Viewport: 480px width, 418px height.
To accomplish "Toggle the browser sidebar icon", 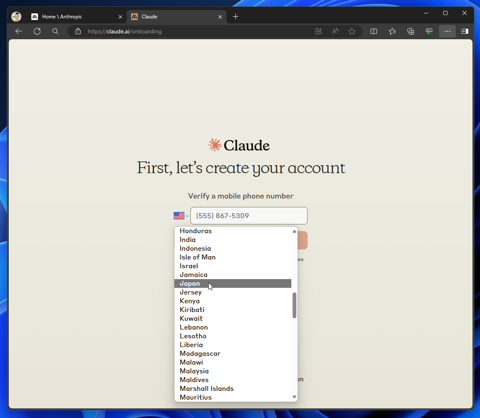I will point(465,31).
